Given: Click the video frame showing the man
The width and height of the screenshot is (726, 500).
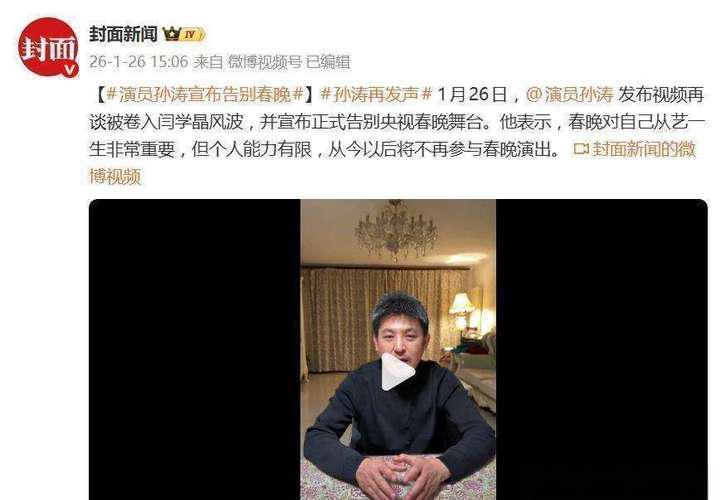Looking at the screenshot, I should 398,350.
